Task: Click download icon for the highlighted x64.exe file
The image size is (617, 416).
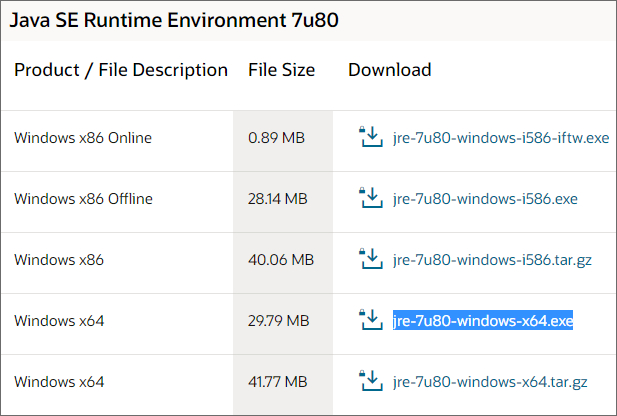Action: [370, 320]
